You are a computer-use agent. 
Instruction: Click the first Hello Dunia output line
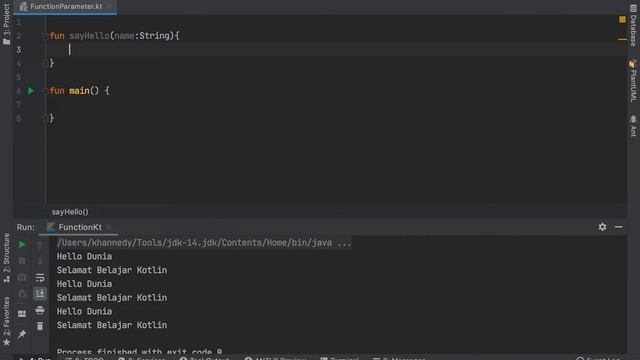point(84,256)
